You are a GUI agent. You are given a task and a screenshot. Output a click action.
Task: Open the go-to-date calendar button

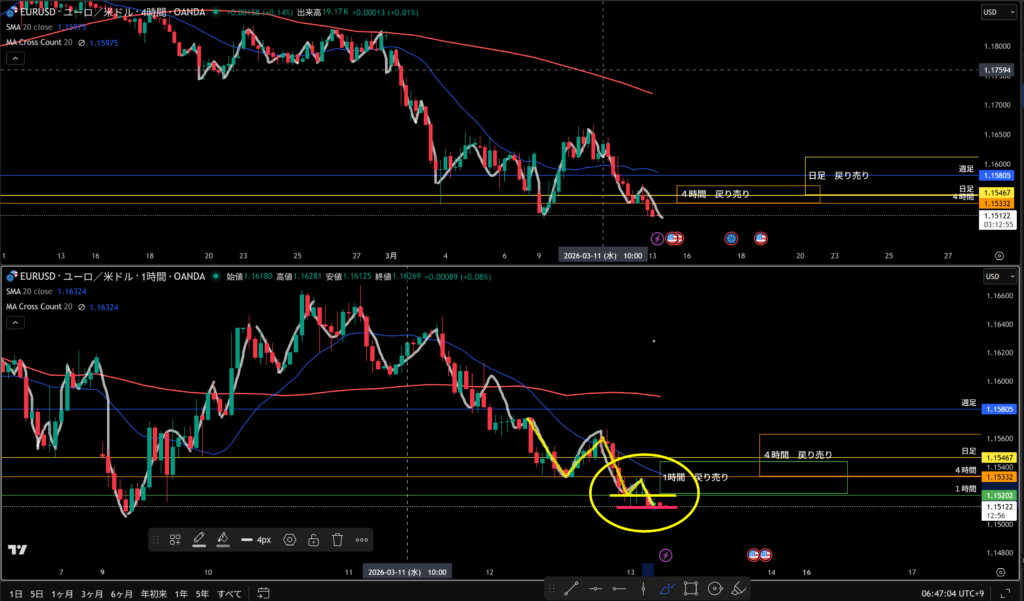[263, 593]
